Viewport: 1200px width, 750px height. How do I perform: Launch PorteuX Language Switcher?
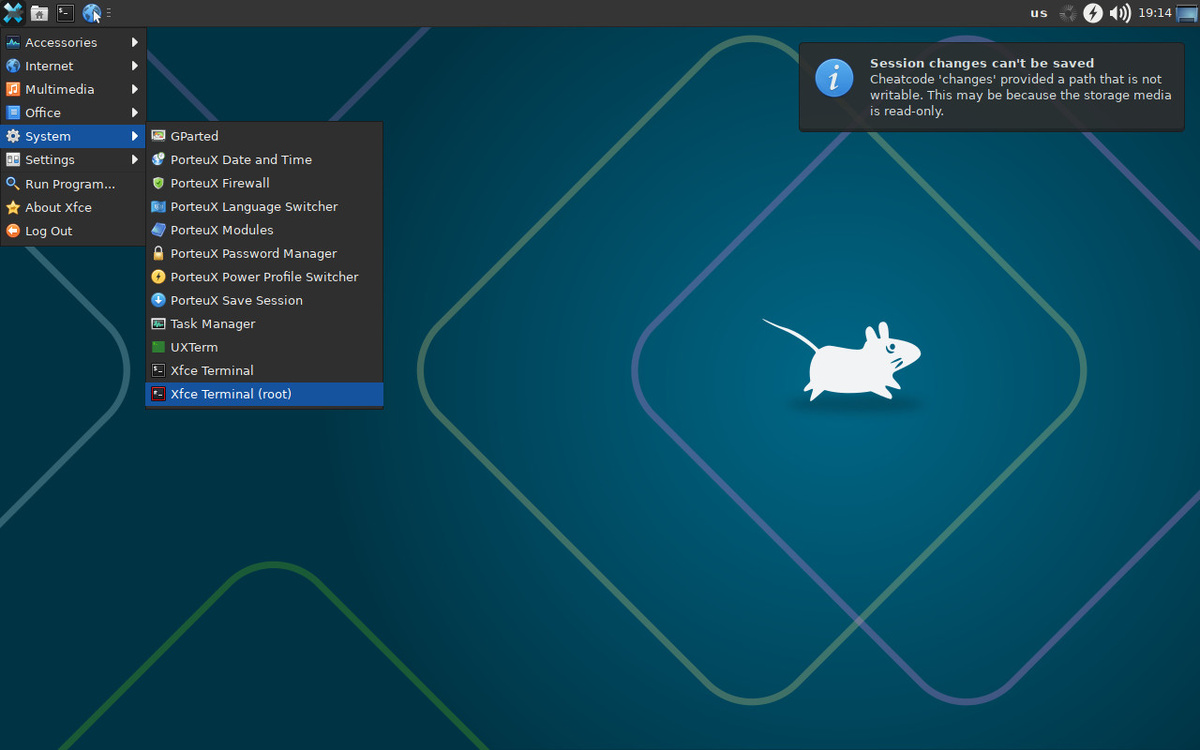coord(264,207)
